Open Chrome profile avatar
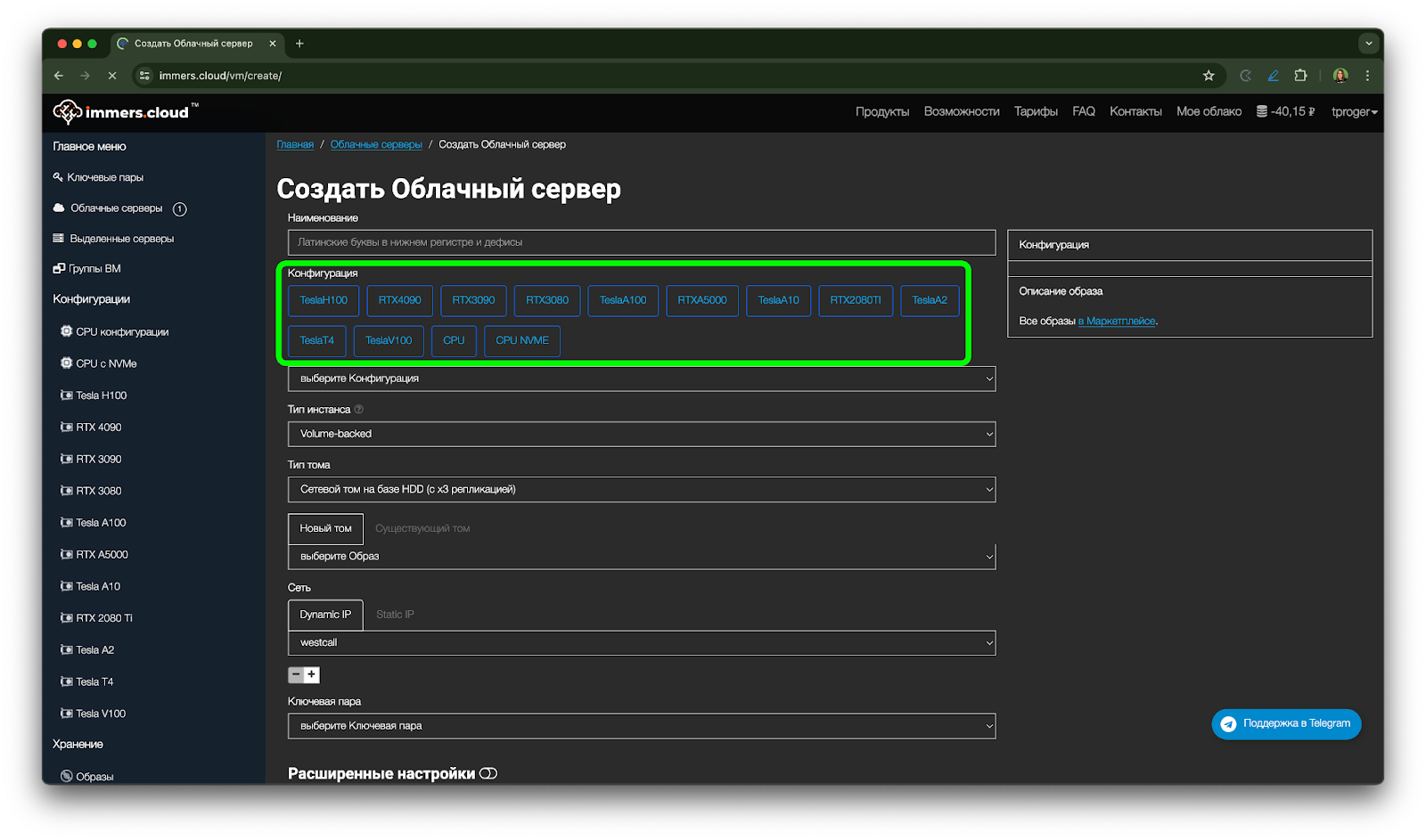Screen dimensions: 1426x840 [1340, 76]
